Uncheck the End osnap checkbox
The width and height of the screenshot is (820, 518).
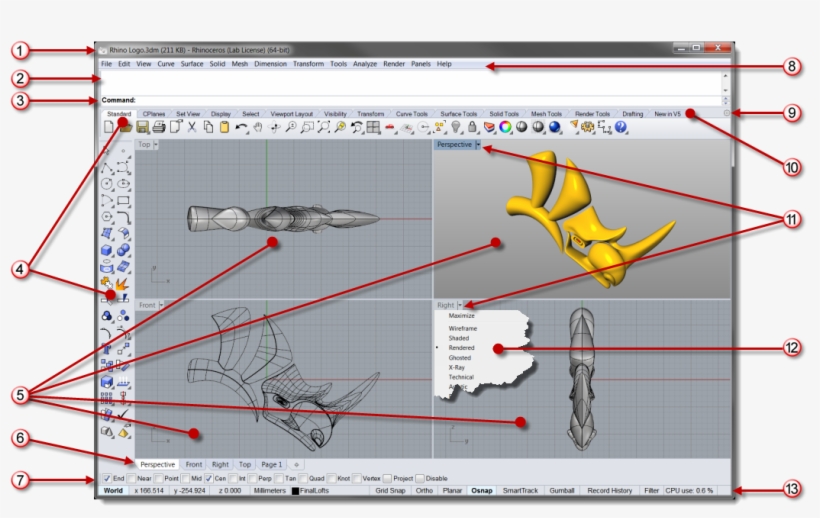[107, 478]
